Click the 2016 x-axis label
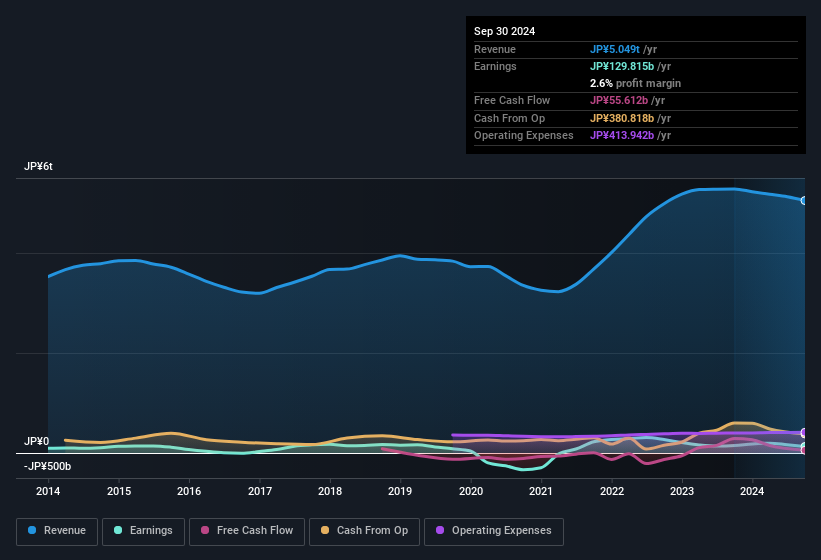 (189, 491)
